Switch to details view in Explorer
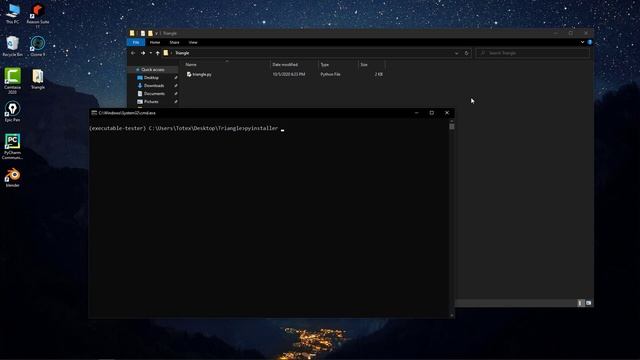Screen dimensions: 640x360 (580, 303)
